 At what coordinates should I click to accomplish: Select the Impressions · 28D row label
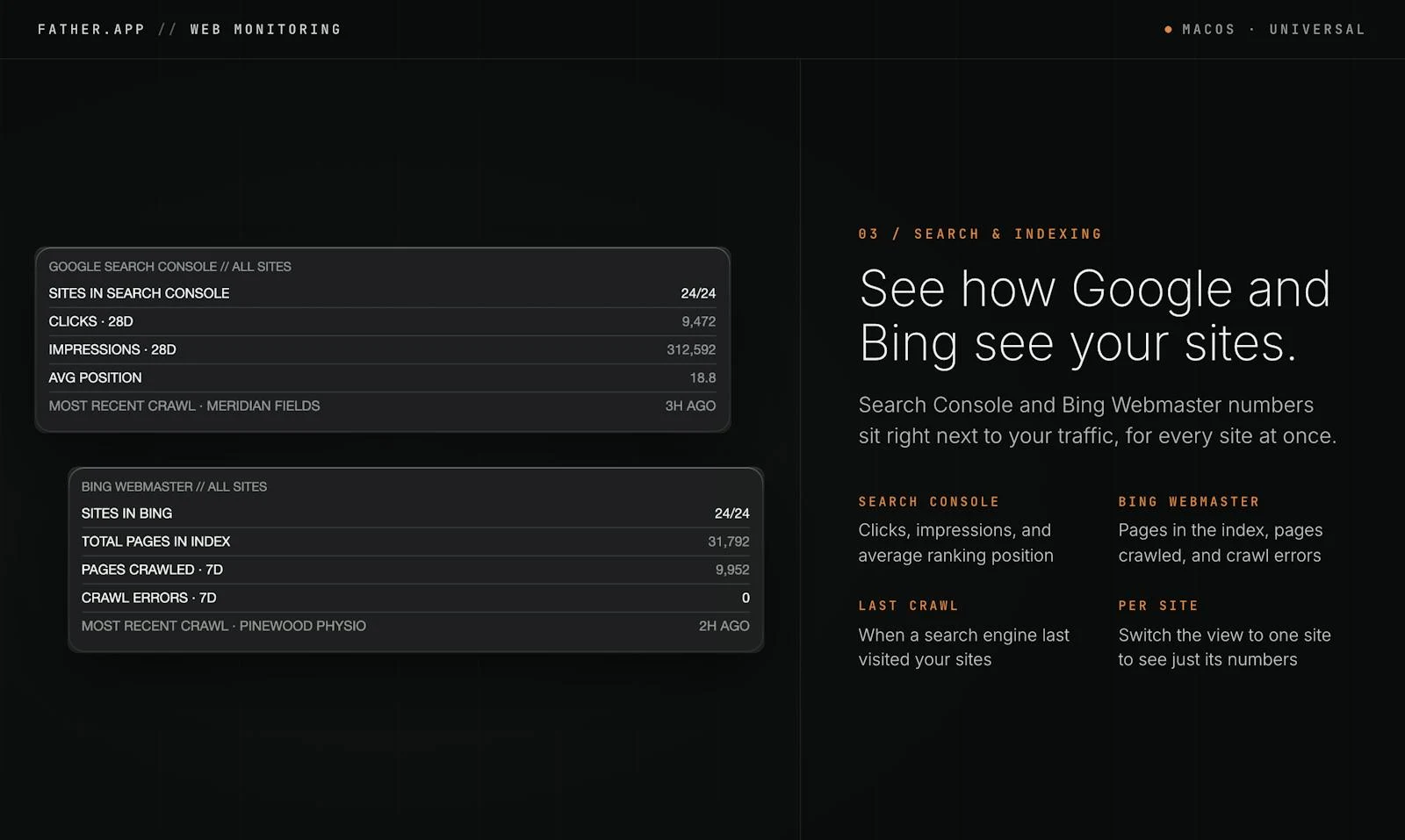pos(112,349)
